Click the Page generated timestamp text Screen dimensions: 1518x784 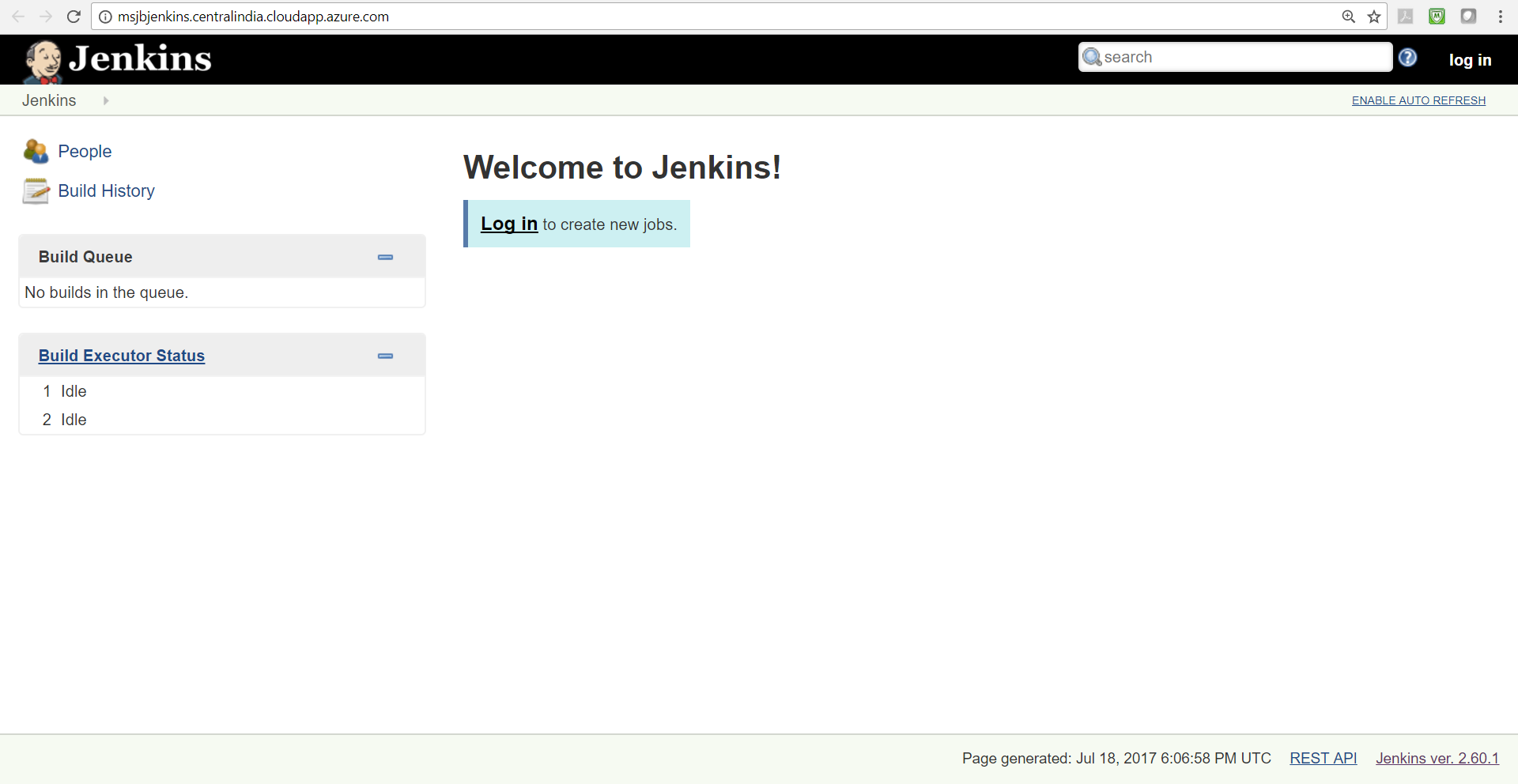[1116, 758]
